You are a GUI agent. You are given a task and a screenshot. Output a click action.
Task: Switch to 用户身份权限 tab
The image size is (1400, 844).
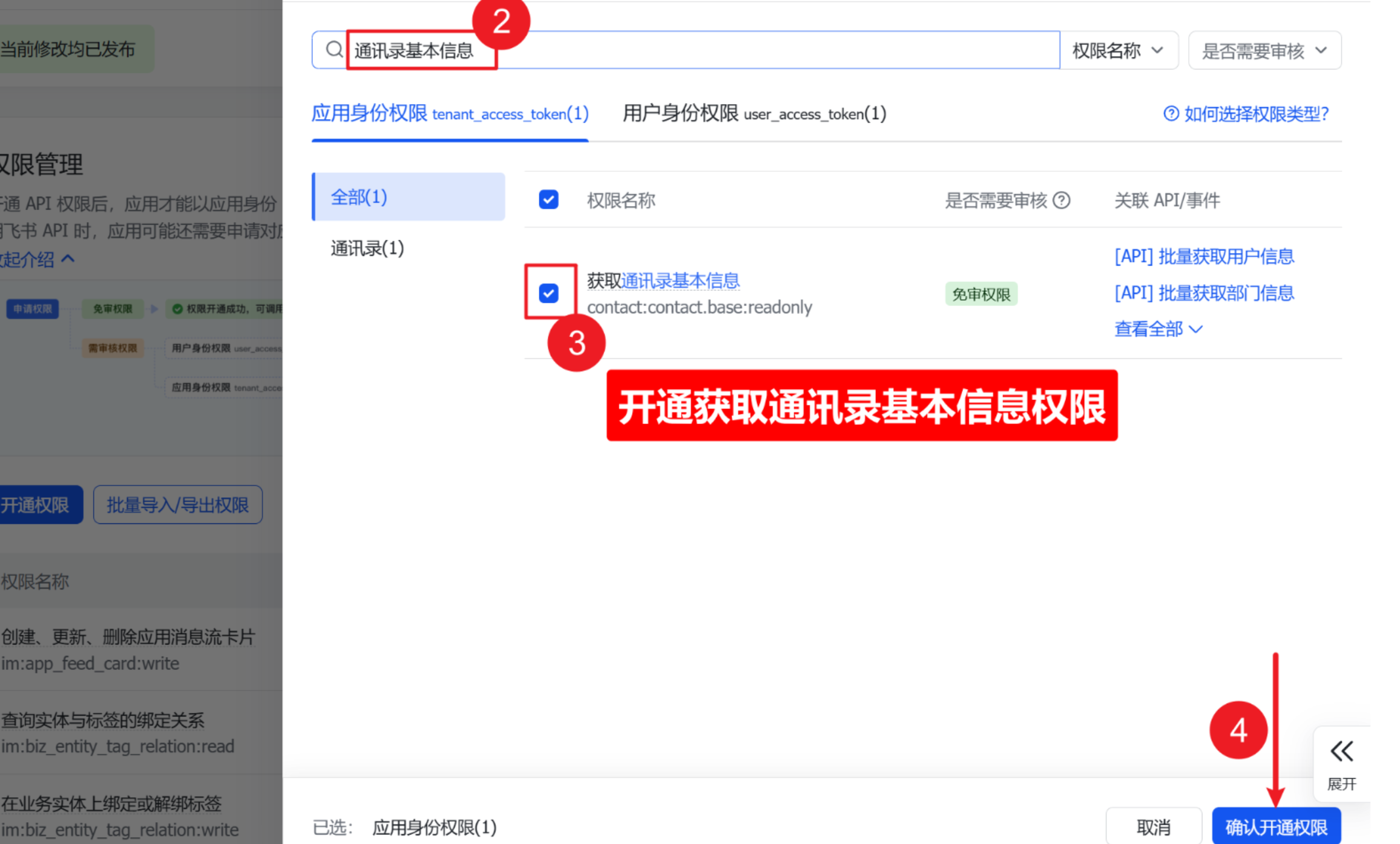(754, 114)
